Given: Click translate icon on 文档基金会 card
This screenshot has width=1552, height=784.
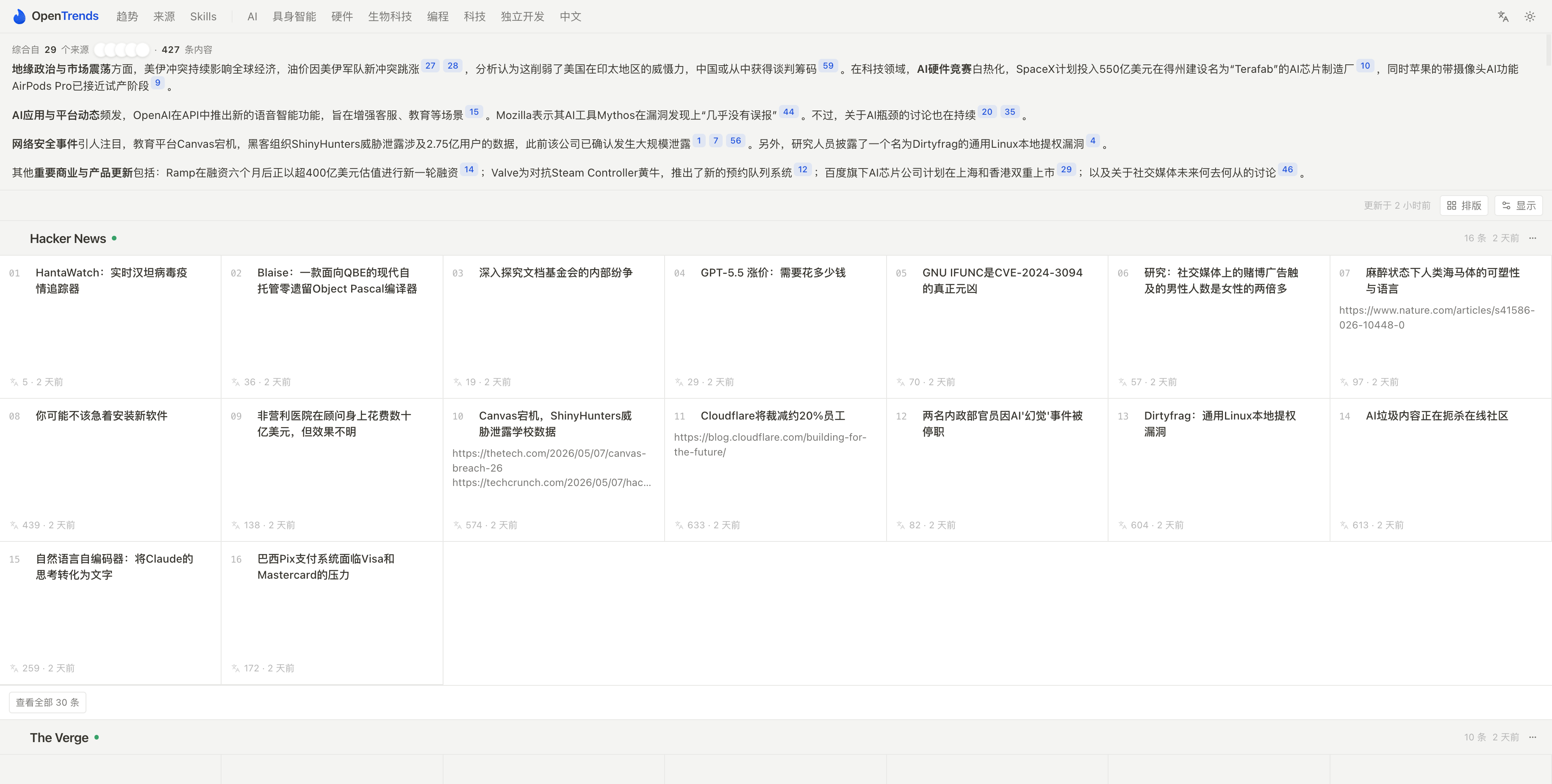Looking at the screenshot, I should [x=457, y=382].
